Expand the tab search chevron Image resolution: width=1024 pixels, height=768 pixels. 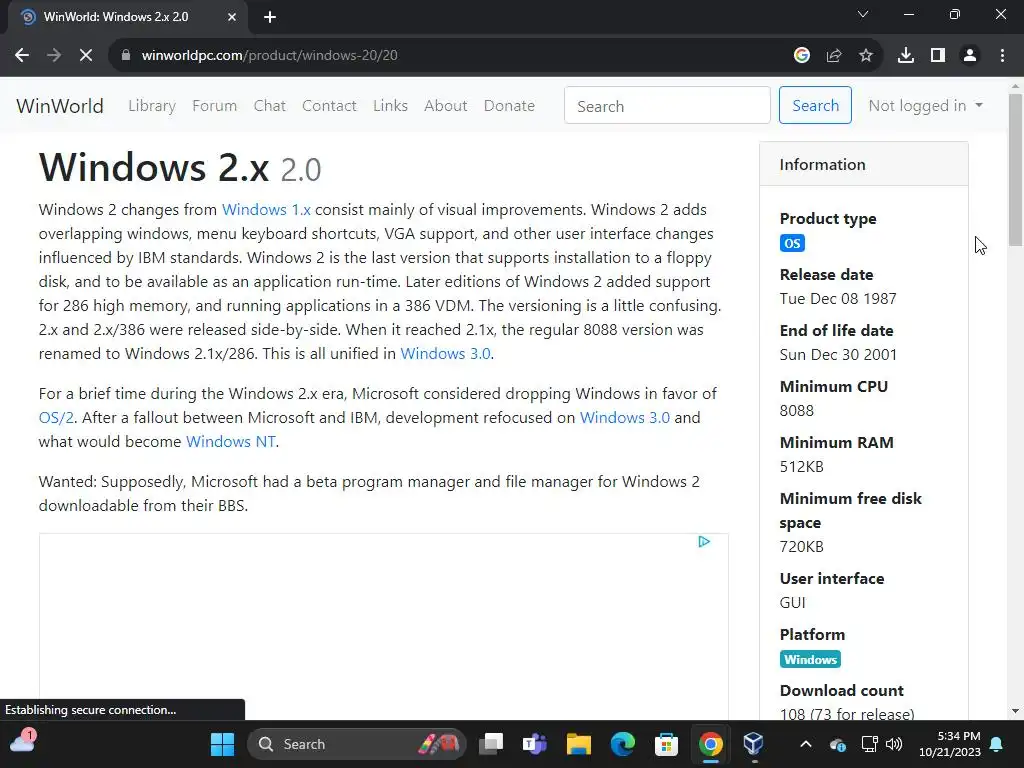coord(863,14)
